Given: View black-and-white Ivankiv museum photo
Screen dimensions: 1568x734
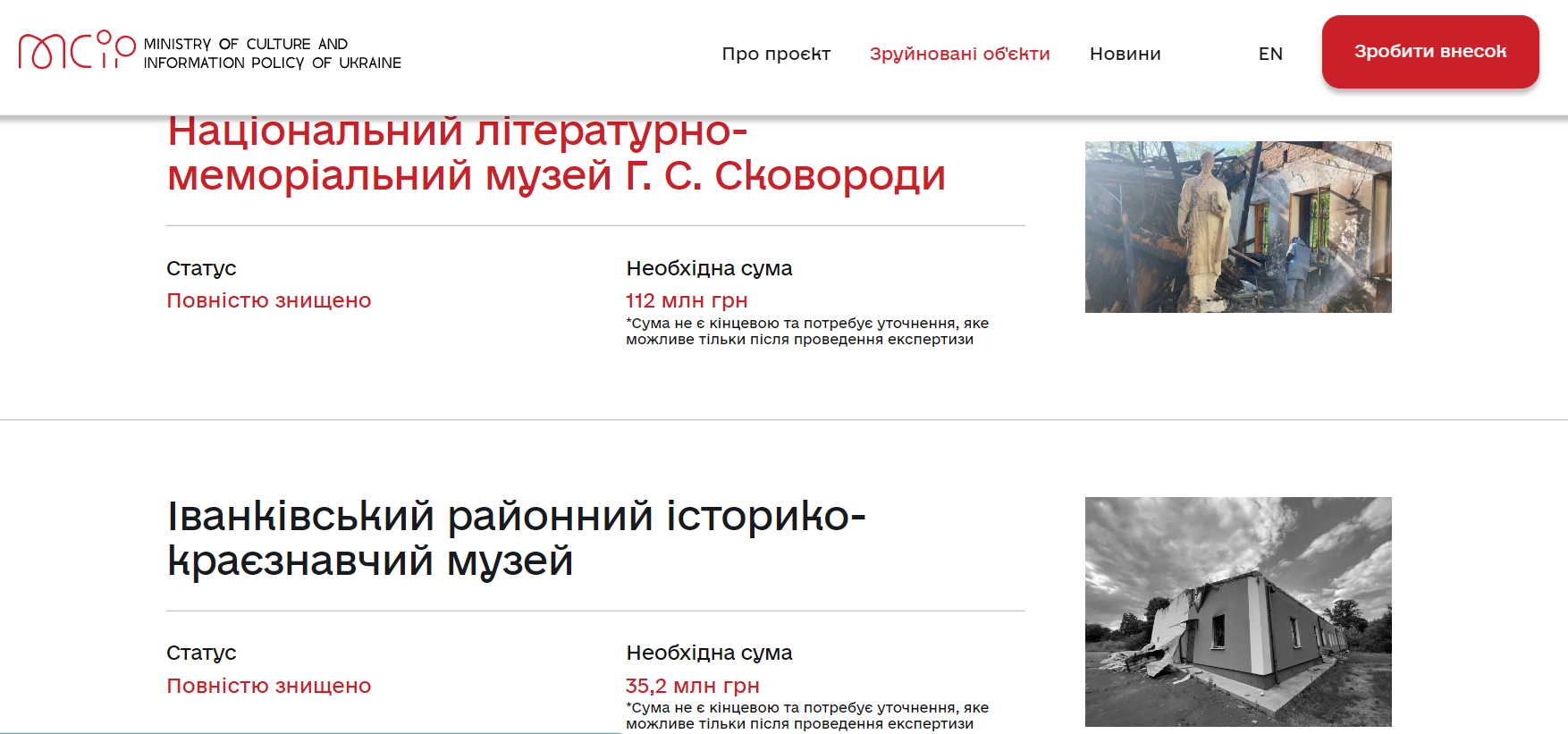Looking at the screenshot, I should tap(1237, 612).
